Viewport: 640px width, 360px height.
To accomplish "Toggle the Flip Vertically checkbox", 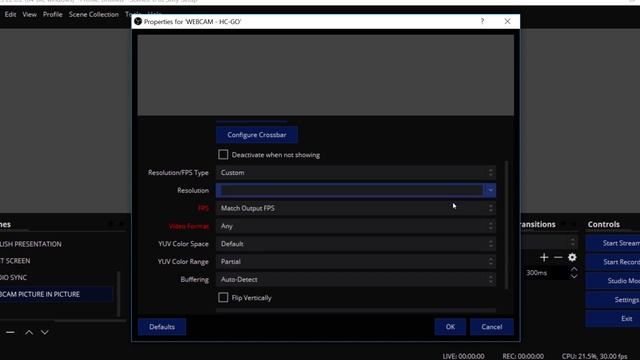I will point(223,298).
